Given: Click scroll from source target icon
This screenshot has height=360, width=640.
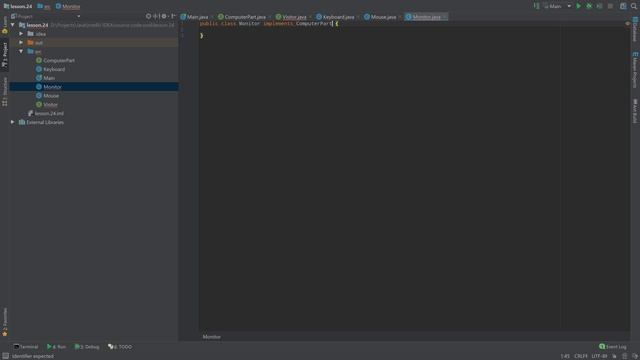Looking at the screenshot, I should [148, 16].
